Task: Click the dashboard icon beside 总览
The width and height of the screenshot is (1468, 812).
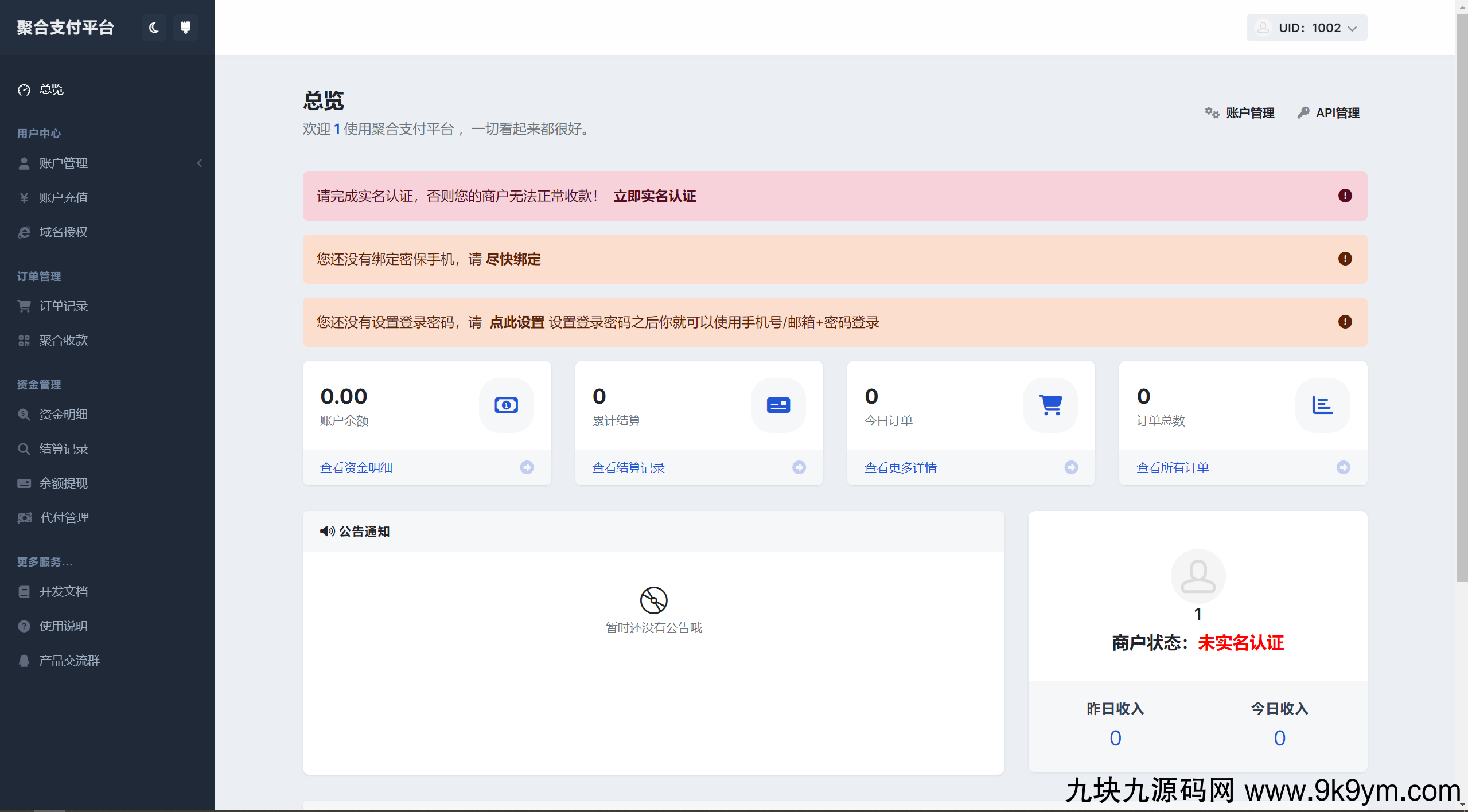Action: click(24, 90)
